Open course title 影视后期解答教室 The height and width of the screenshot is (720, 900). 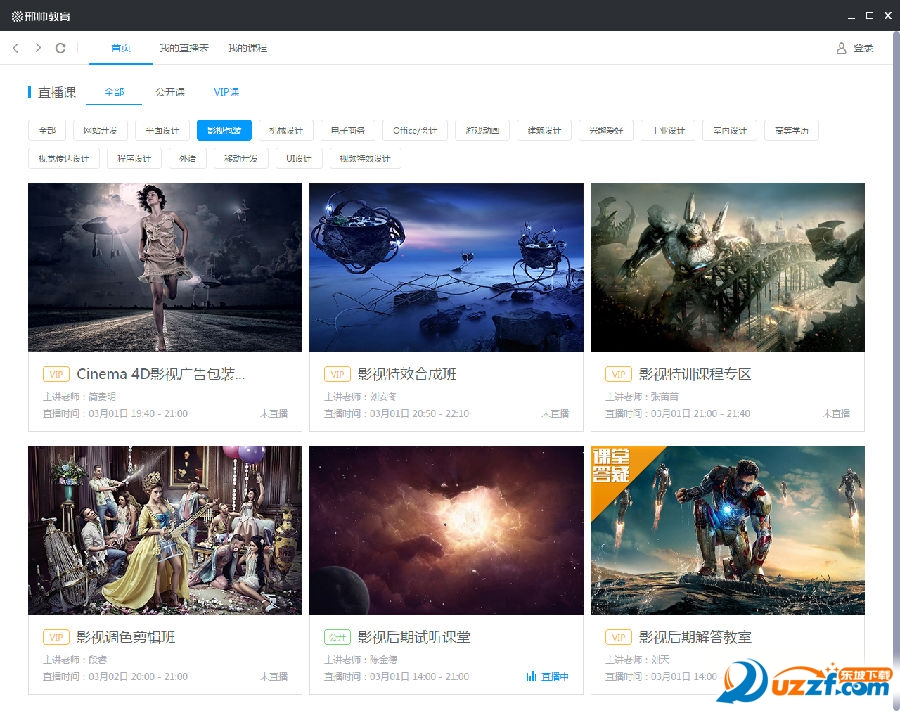pyautogui.click(x=695, y=637)
